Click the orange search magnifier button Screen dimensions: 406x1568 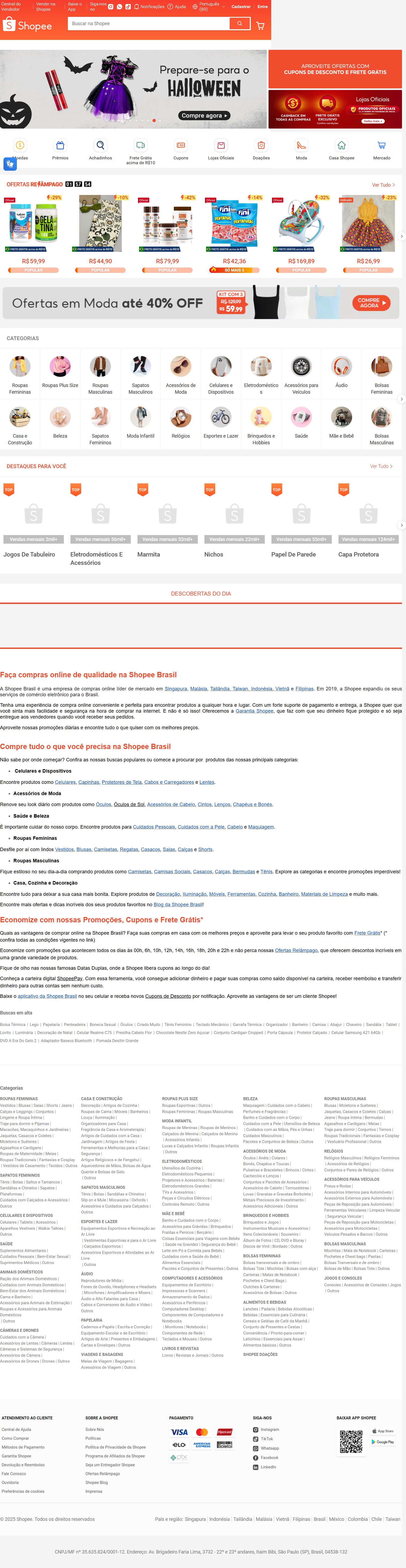239,24
